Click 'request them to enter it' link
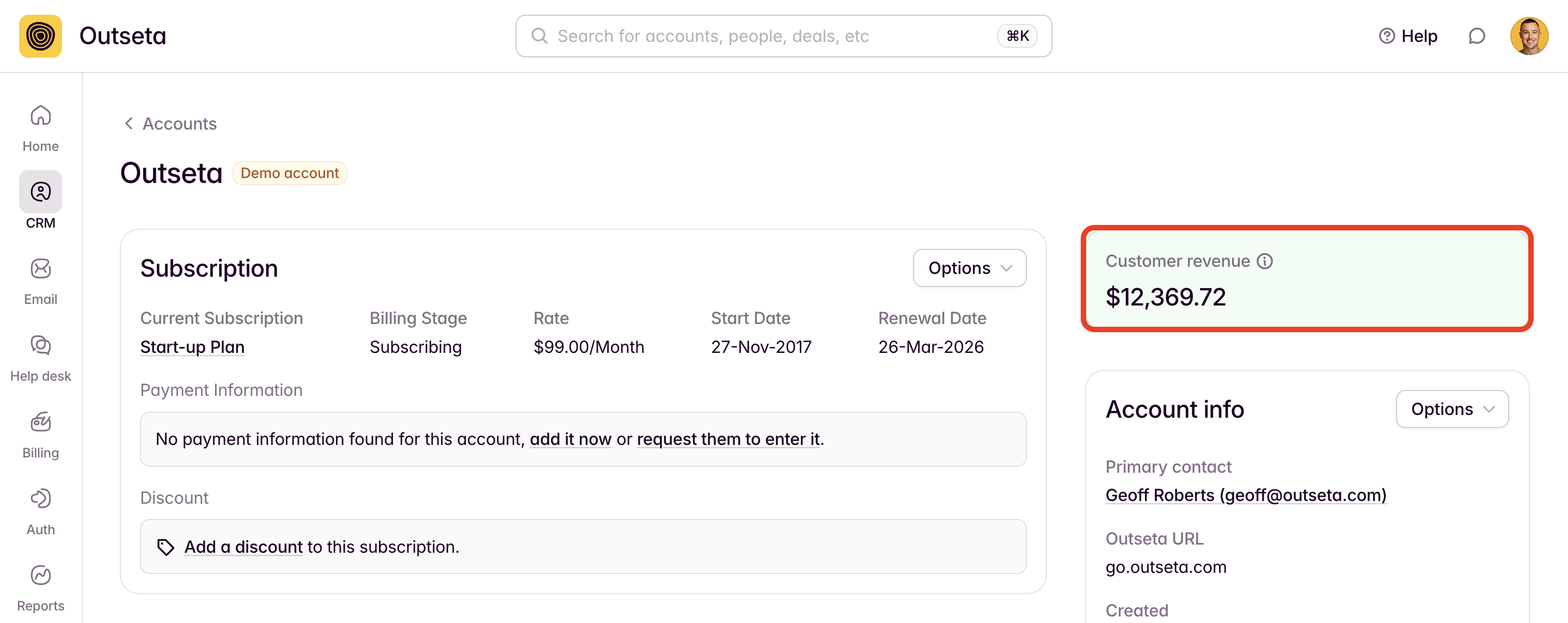Image resolution: width=1568 pixels, height=623 pixels. [728, 439]
